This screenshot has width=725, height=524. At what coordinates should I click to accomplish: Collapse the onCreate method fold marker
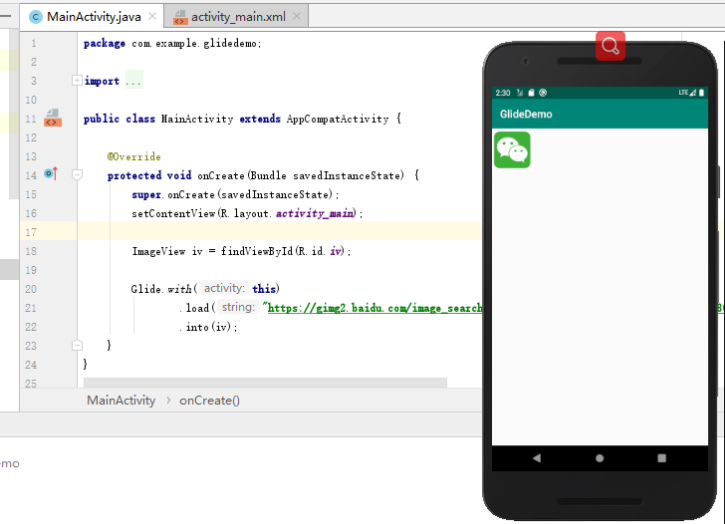77,175
